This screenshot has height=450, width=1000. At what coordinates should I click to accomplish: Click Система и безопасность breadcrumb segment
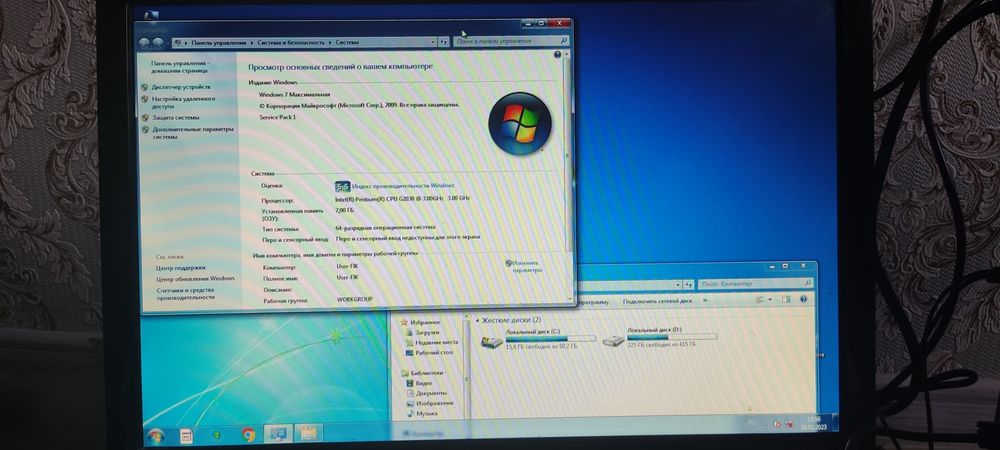(x=291, y=43)
